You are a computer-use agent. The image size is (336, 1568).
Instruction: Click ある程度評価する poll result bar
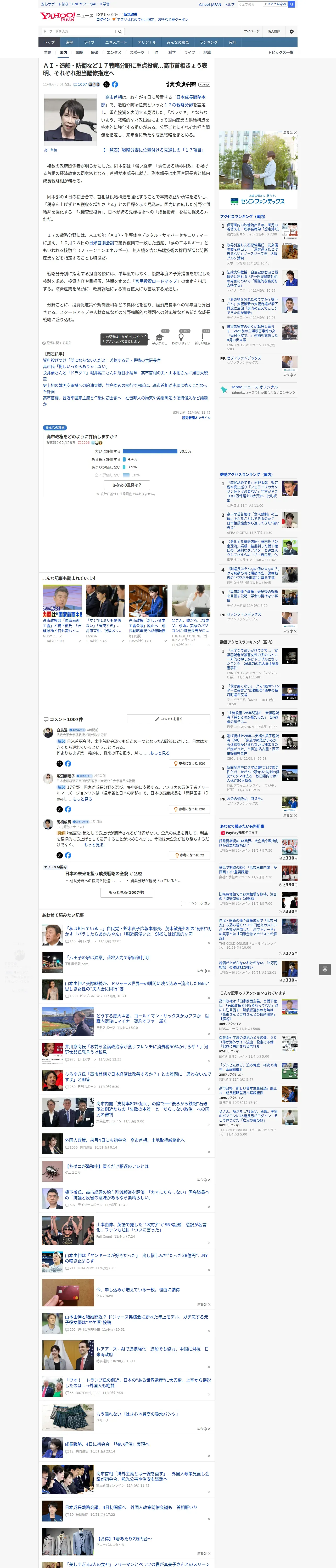coord(124,460)
